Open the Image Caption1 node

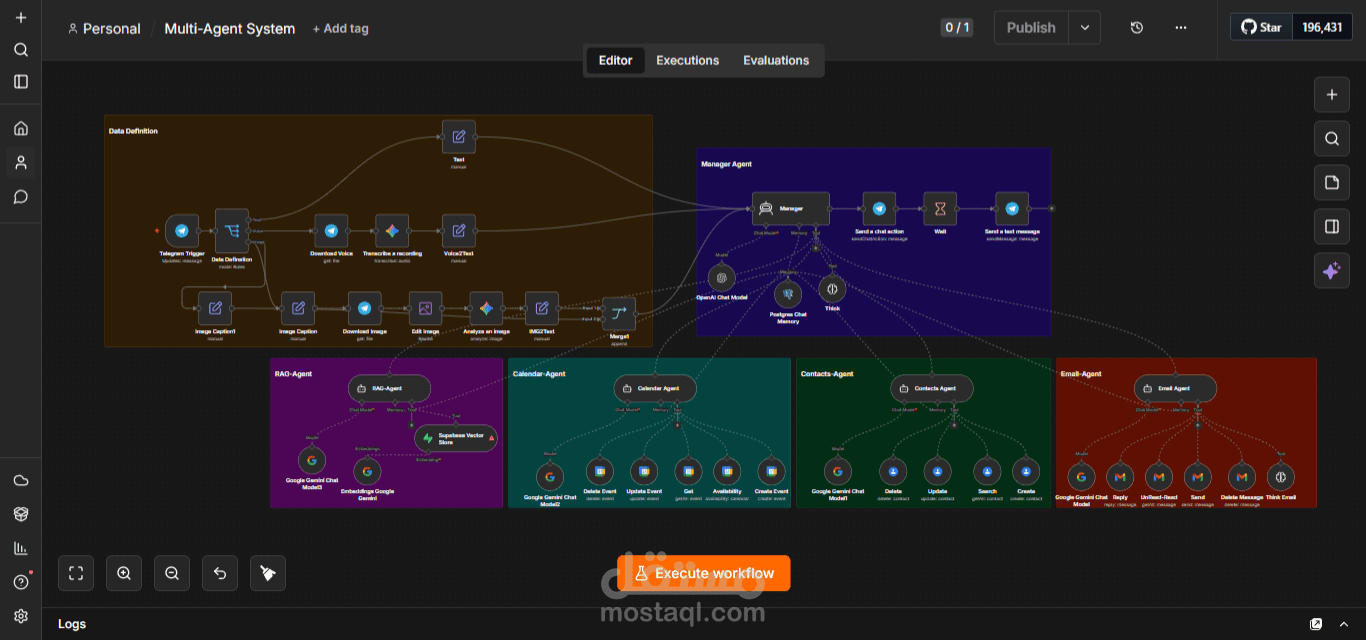click(215, 308)
